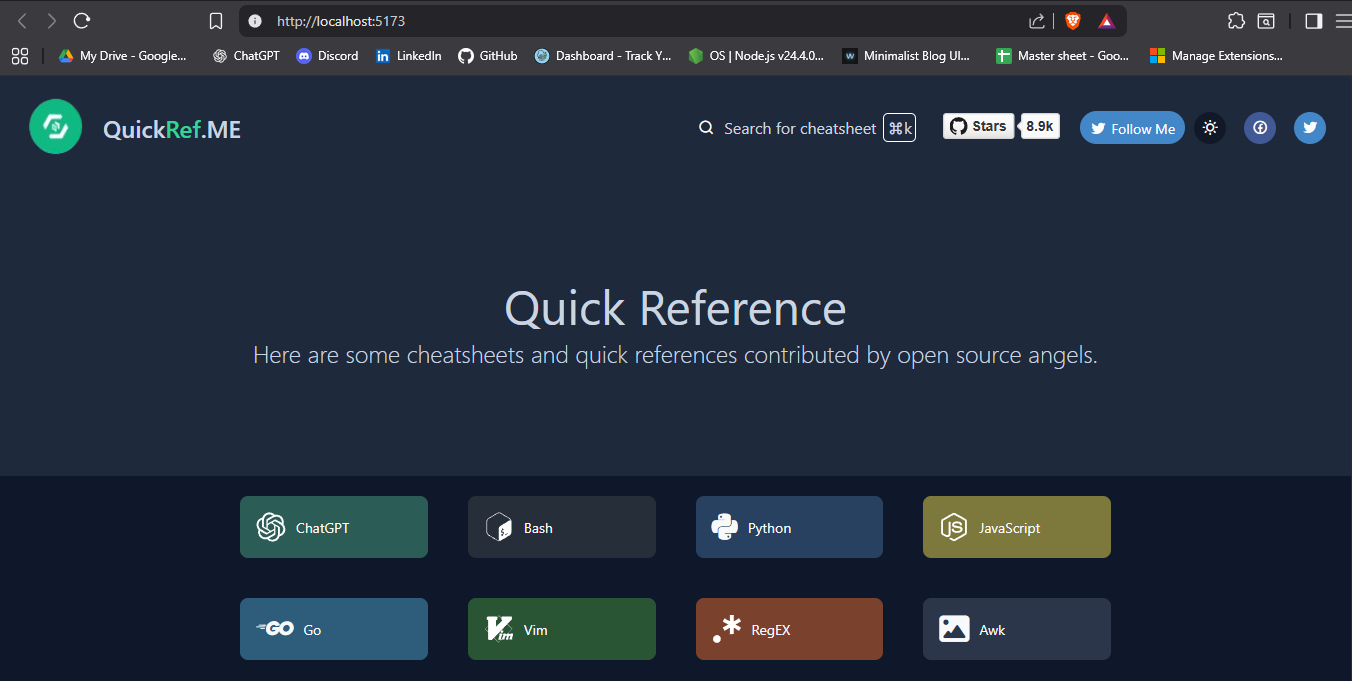Toggle the browser sidebar panel icon
Image resolution: width=1352 pixels, height=681 pixels.
[1313, 21]
